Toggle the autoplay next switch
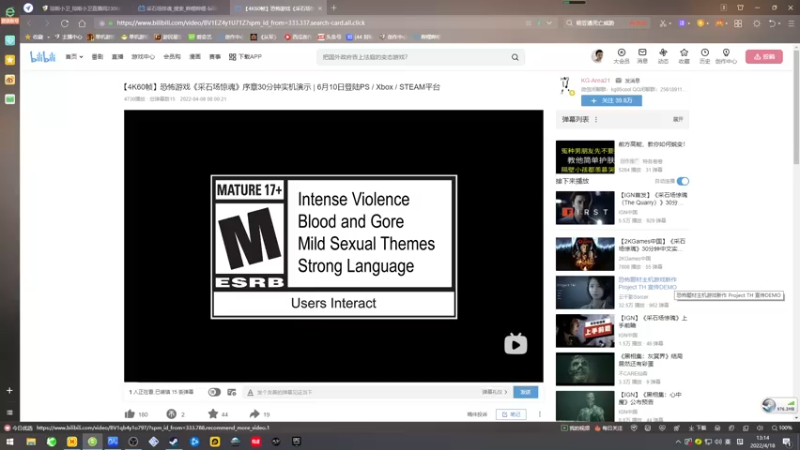This screenshot has height=450, width=800. [683, 181]
